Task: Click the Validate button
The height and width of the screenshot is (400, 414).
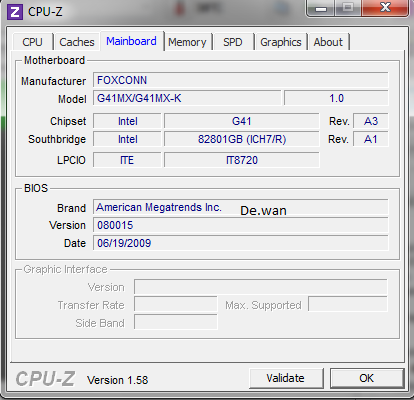Action: [286, 378]
